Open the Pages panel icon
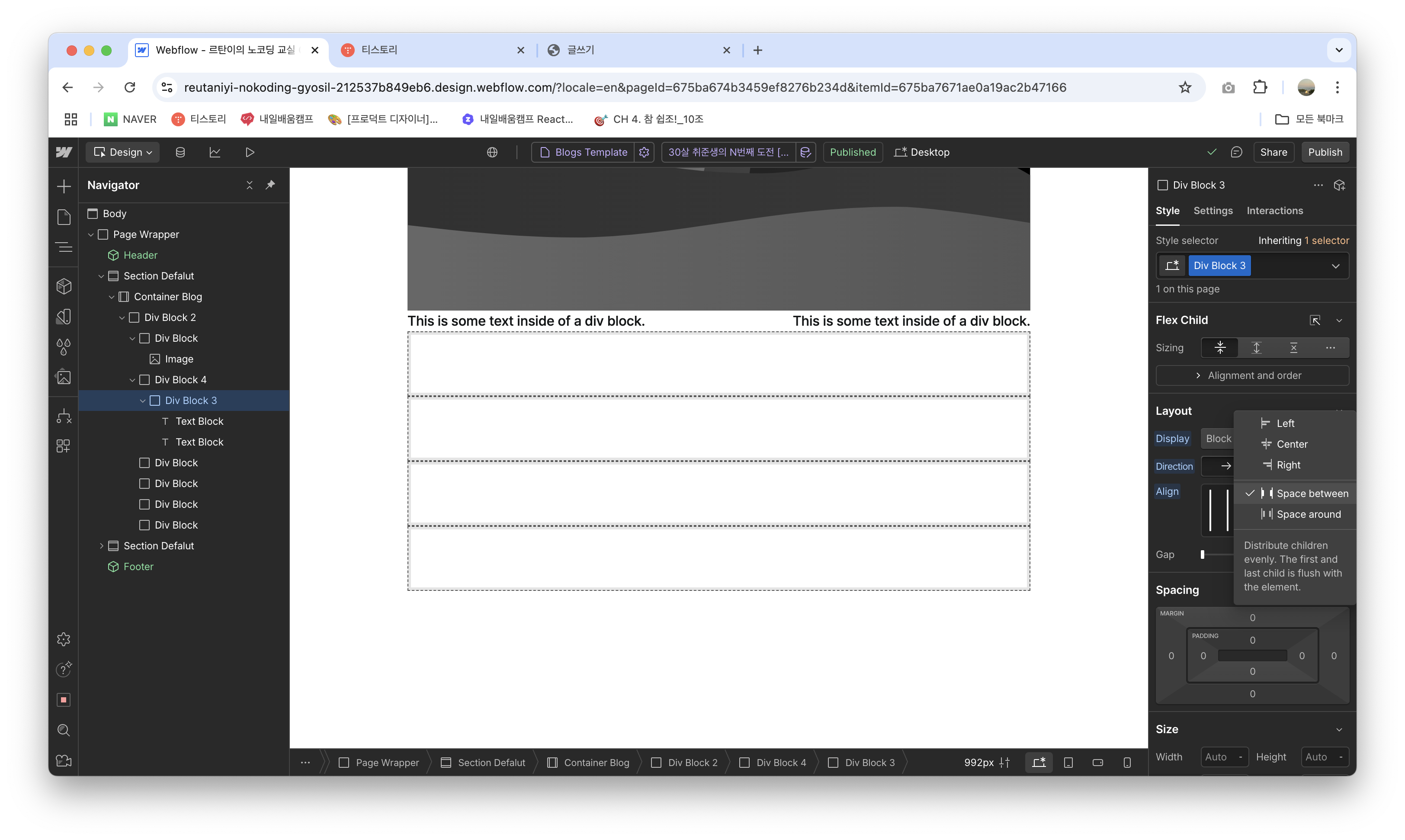 [64, 217]
